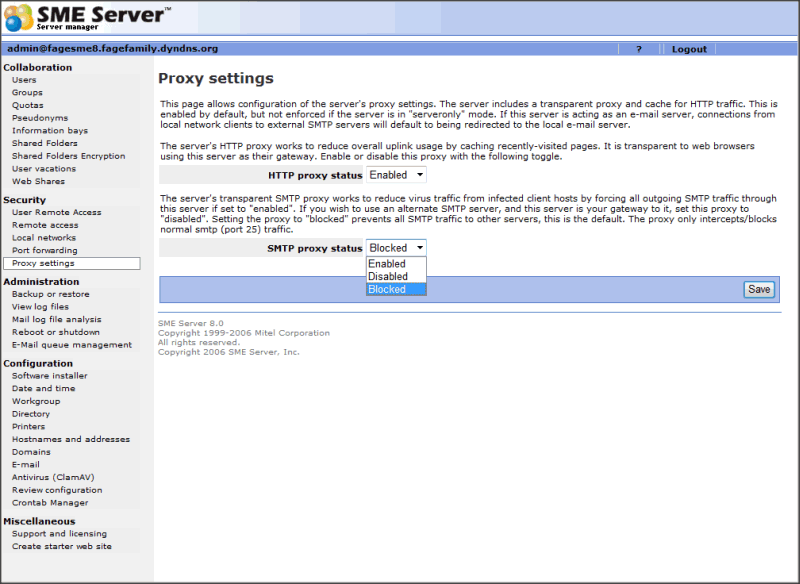Open Support and licensing
The height and width of the screenshot is (584, 800).
[x=59, y=534]
